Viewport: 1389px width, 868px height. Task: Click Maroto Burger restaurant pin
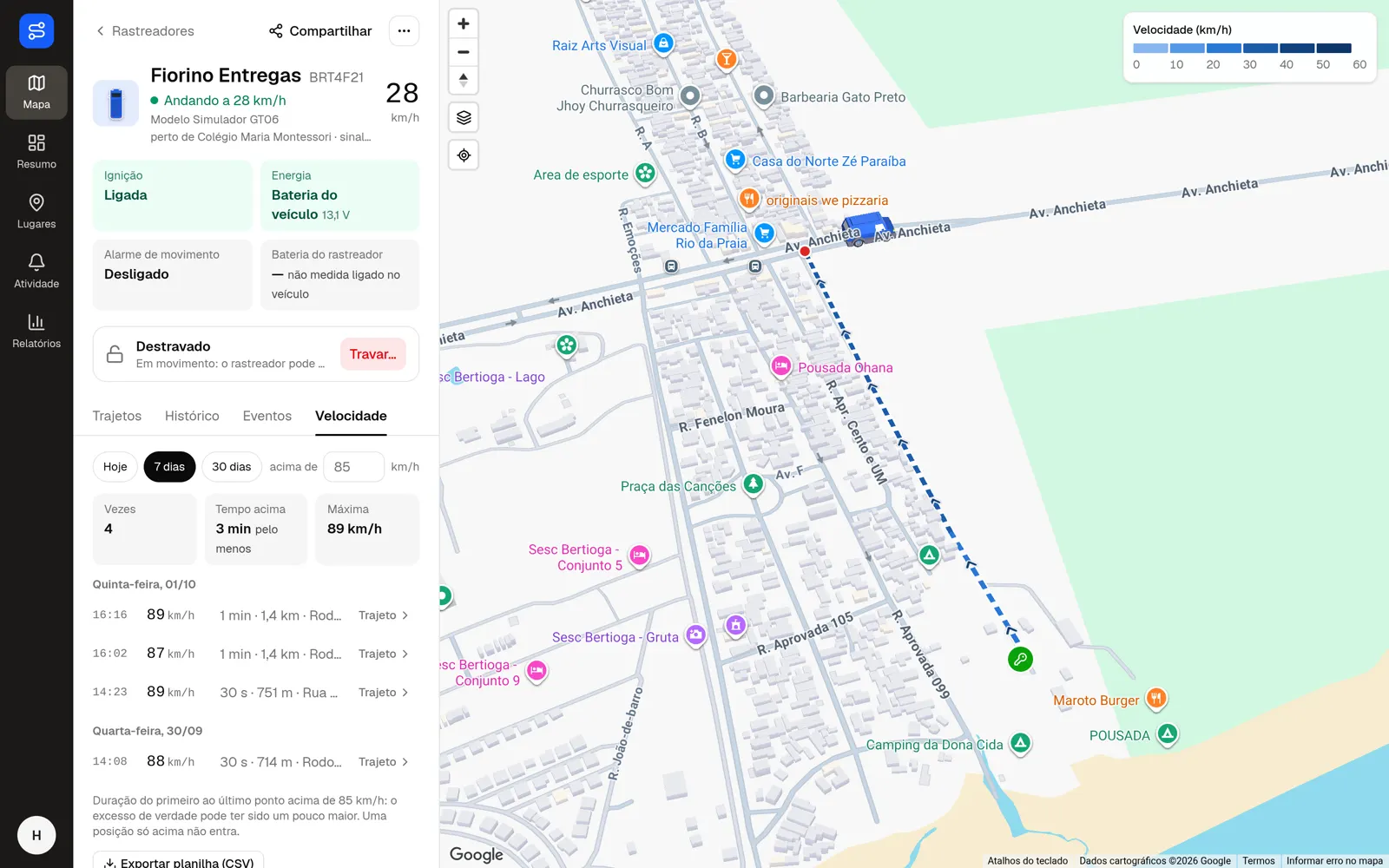click(x=1155, y=697)
